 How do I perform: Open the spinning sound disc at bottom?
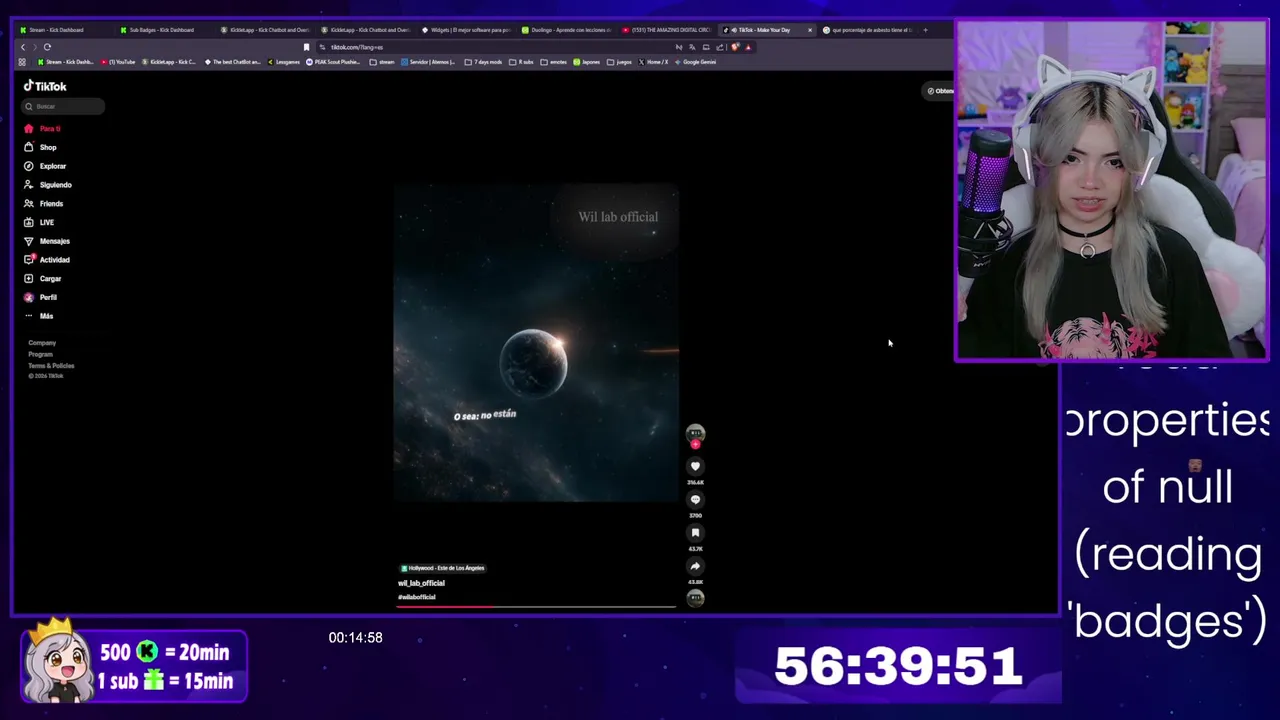tap(695, 598)
